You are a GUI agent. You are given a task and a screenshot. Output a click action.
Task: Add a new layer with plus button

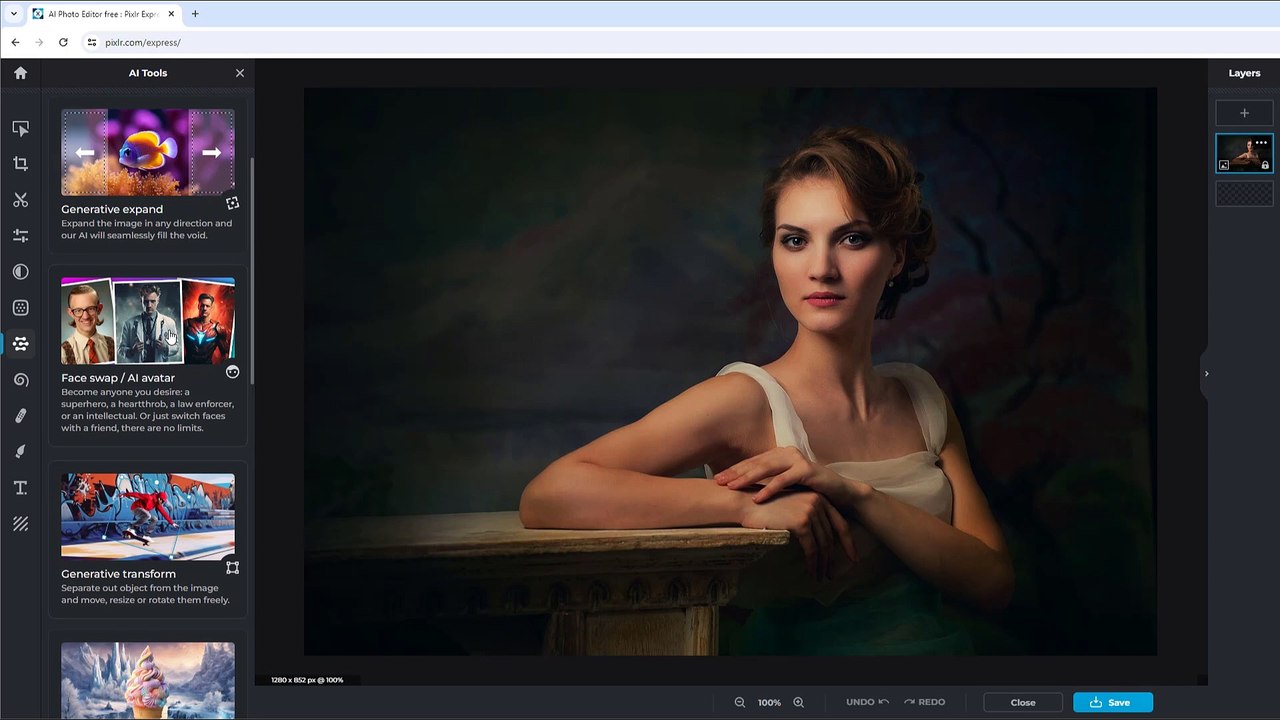1244,113
